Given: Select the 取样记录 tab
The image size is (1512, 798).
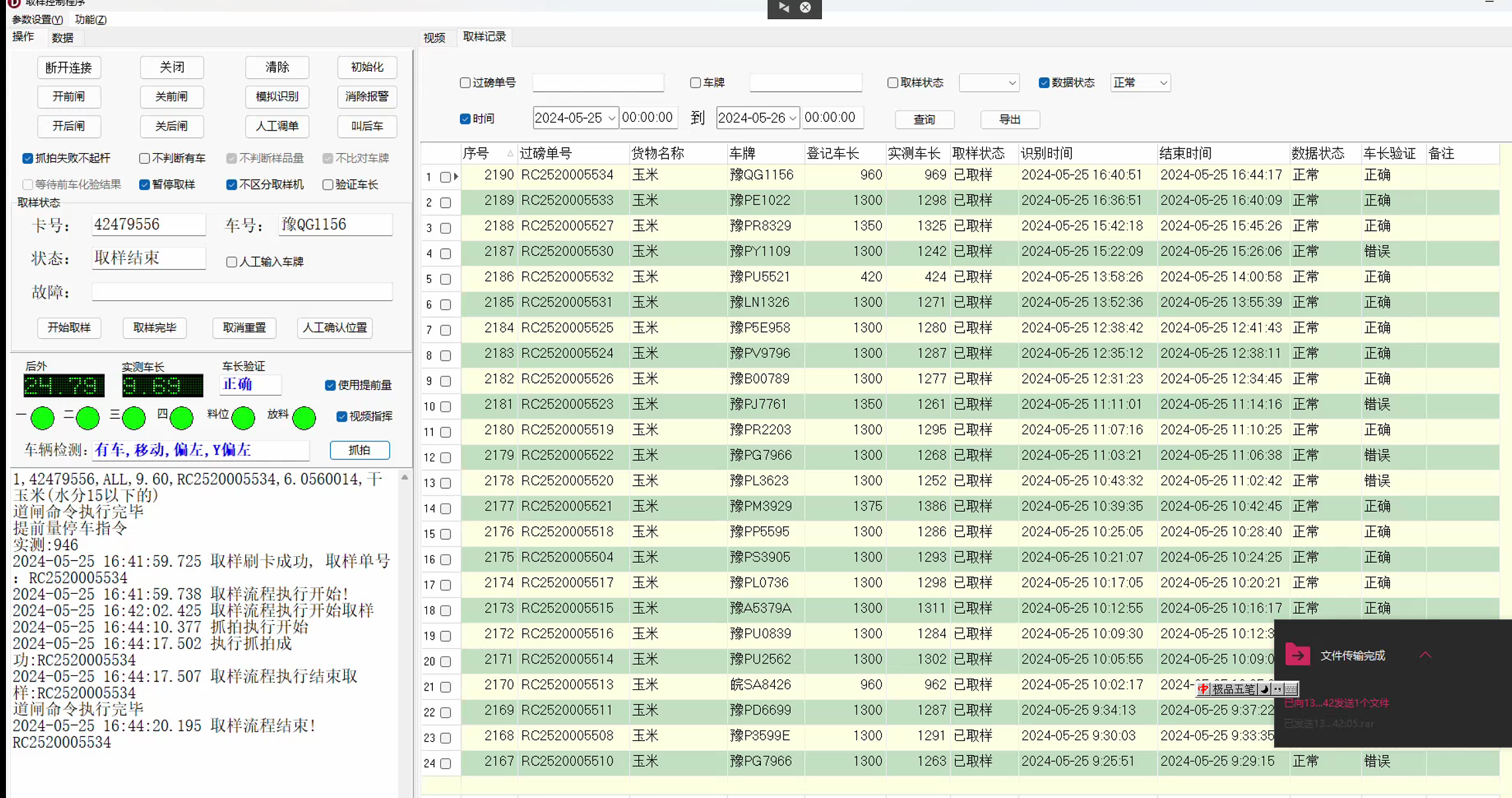Looking at the screenshot, I should (x=485, y=36).
